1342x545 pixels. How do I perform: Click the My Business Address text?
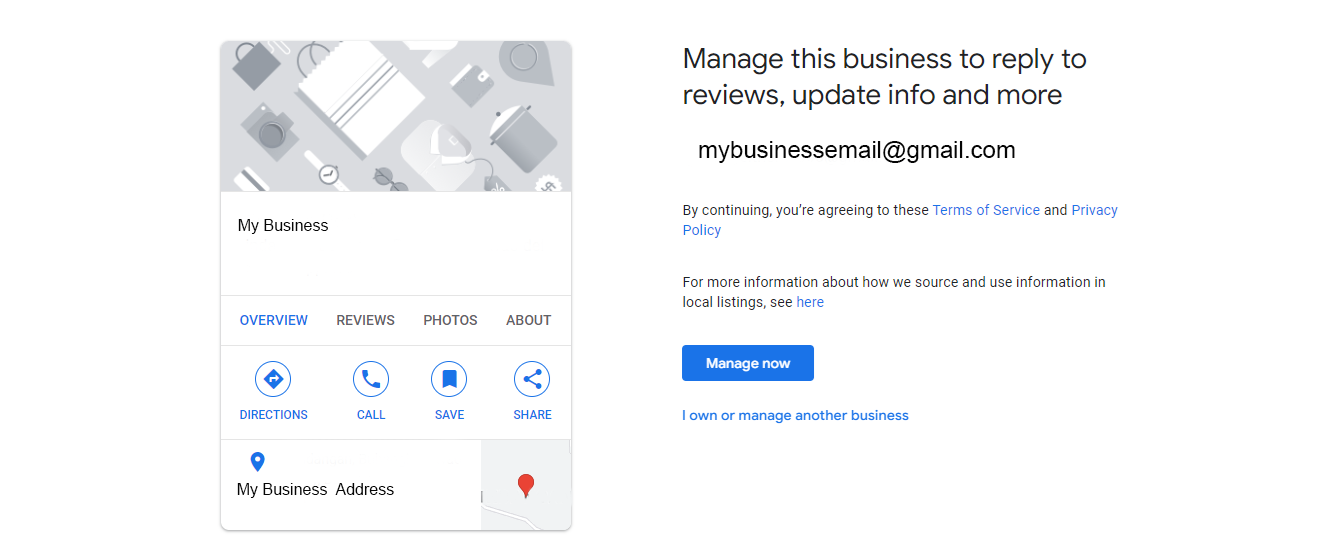pyautogui.click(x=315, y=490)
